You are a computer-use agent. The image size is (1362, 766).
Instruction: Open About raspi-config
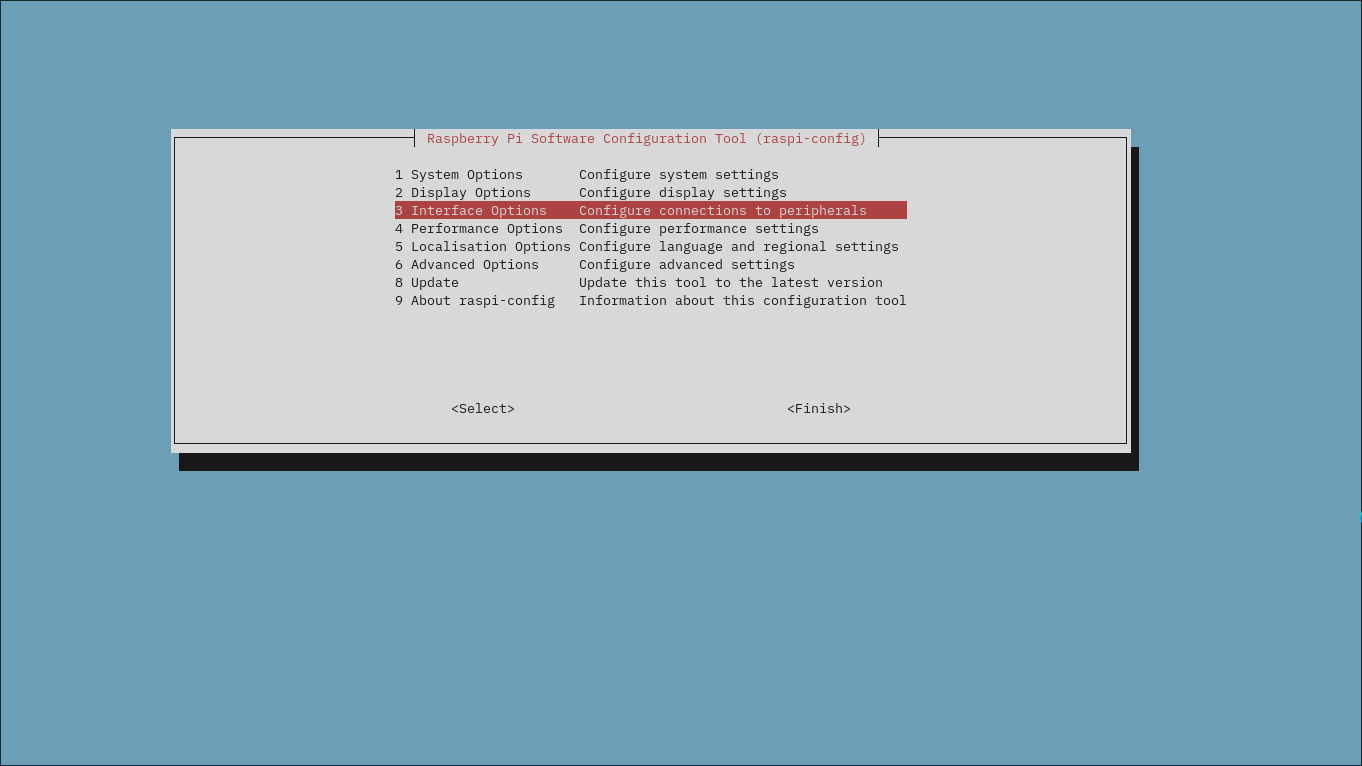[651, 301]
